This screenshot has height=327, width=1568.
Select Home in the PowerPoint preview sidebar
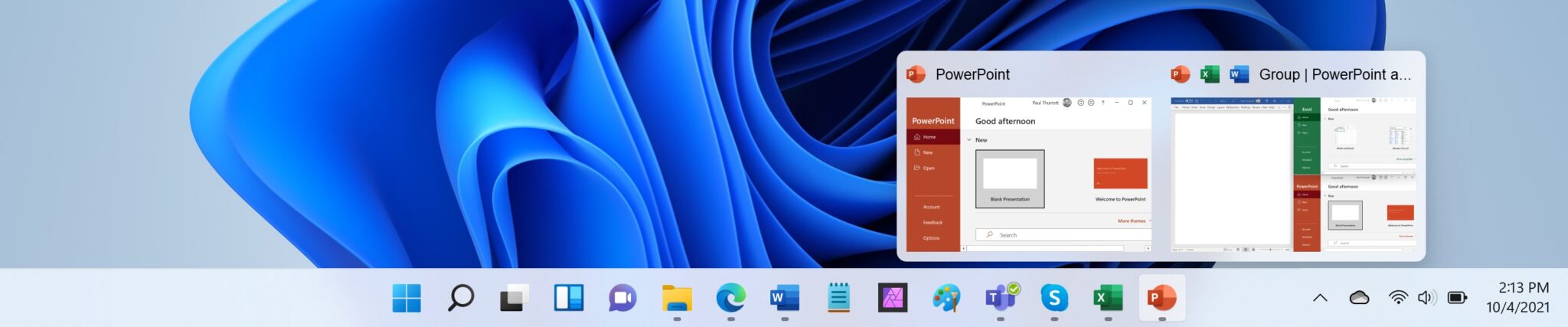tap(933, 137)
